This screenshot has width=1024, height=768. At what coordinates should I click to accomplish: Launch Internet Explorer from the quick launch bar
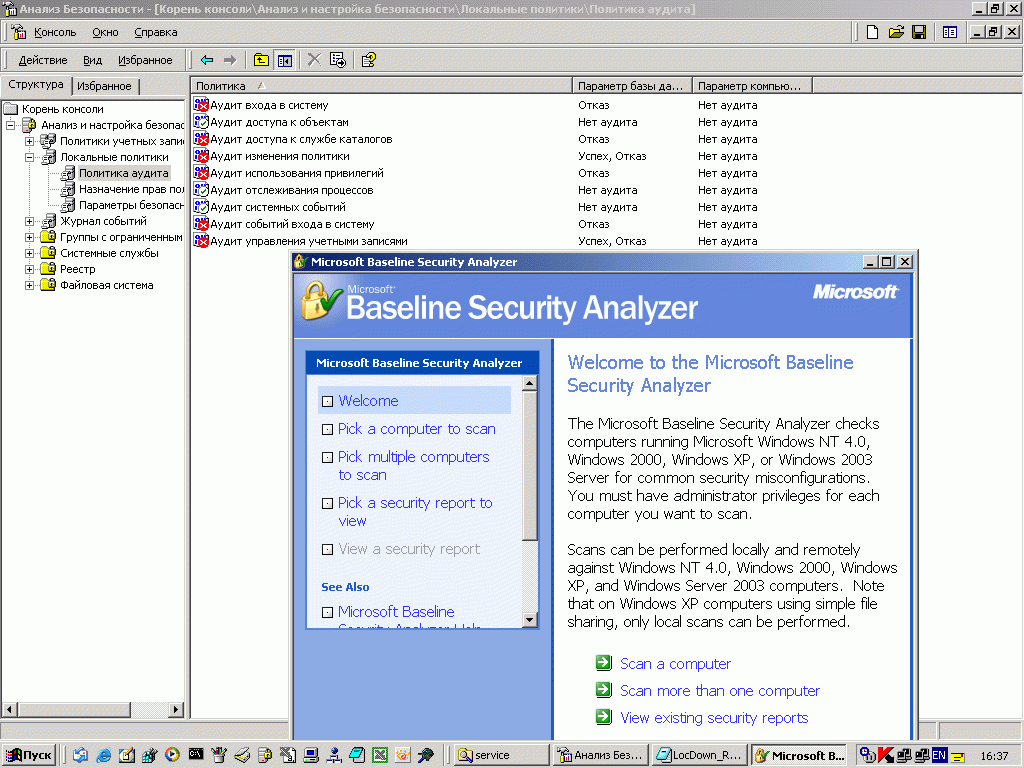[103, 755]
